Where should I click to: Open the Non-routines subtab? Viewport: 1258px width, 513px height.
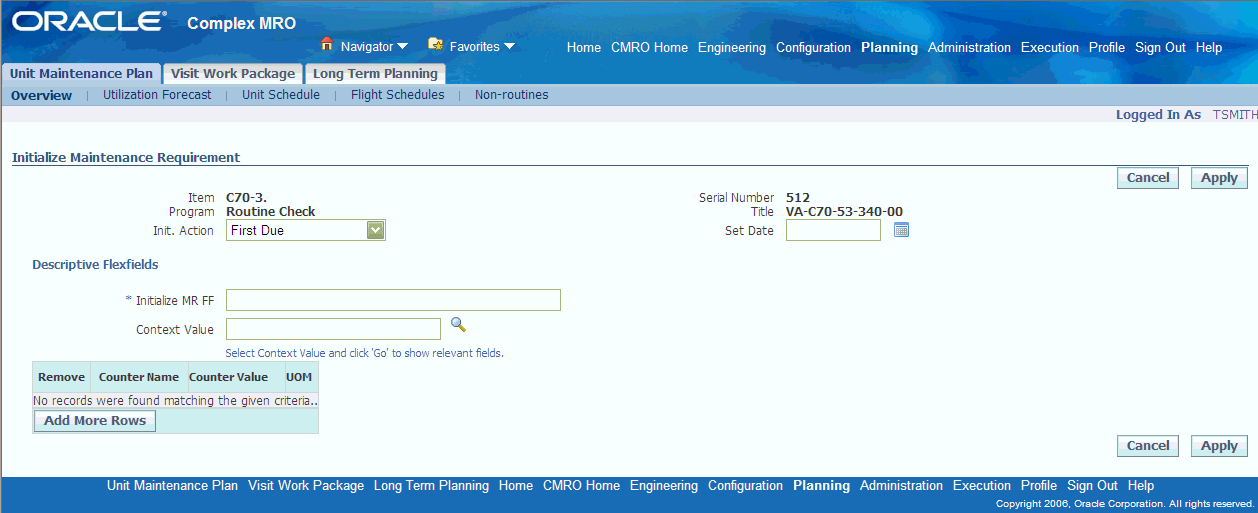click(512, 95)
